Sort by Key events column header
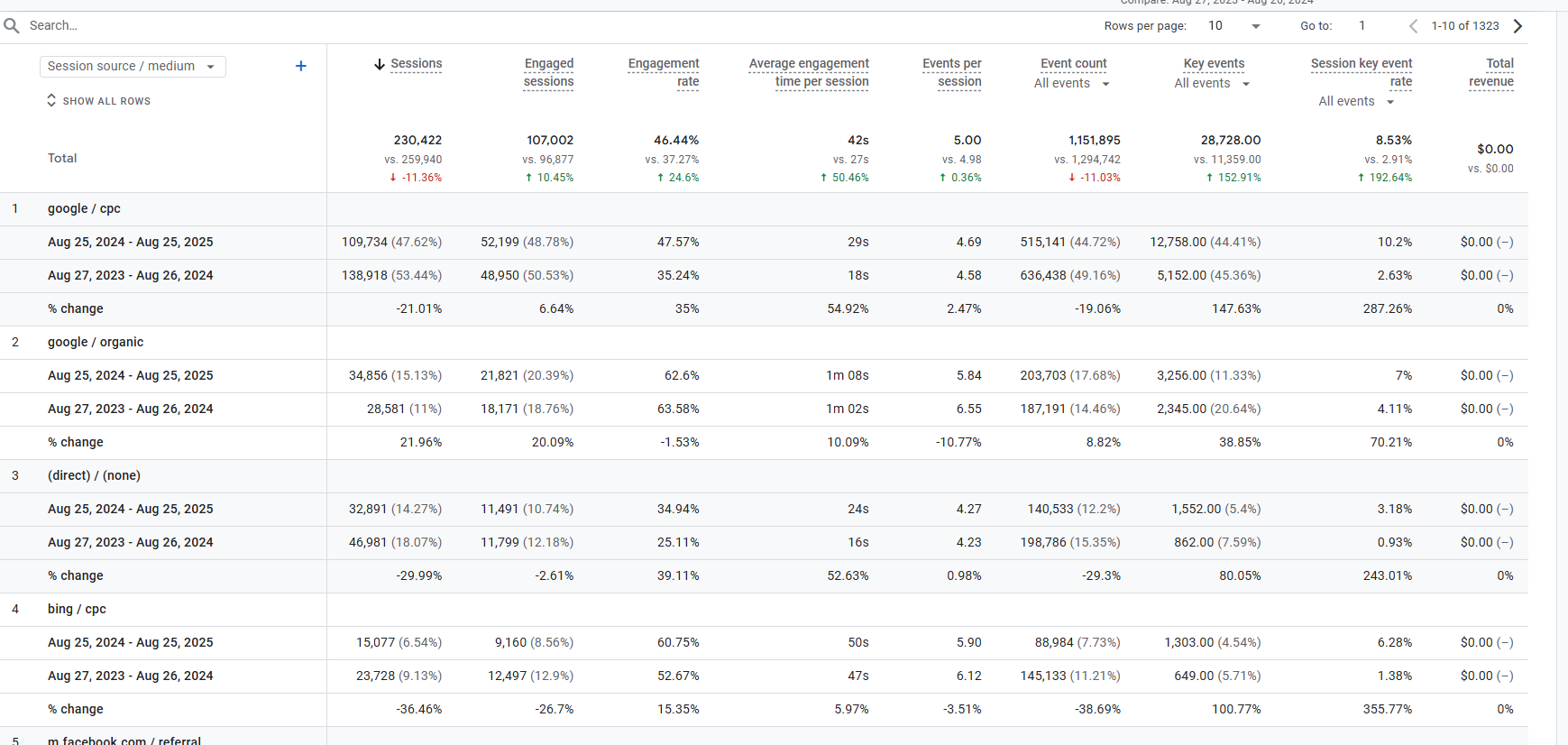The width and height of the screenshot is (1568, 745). [1214, 64]
